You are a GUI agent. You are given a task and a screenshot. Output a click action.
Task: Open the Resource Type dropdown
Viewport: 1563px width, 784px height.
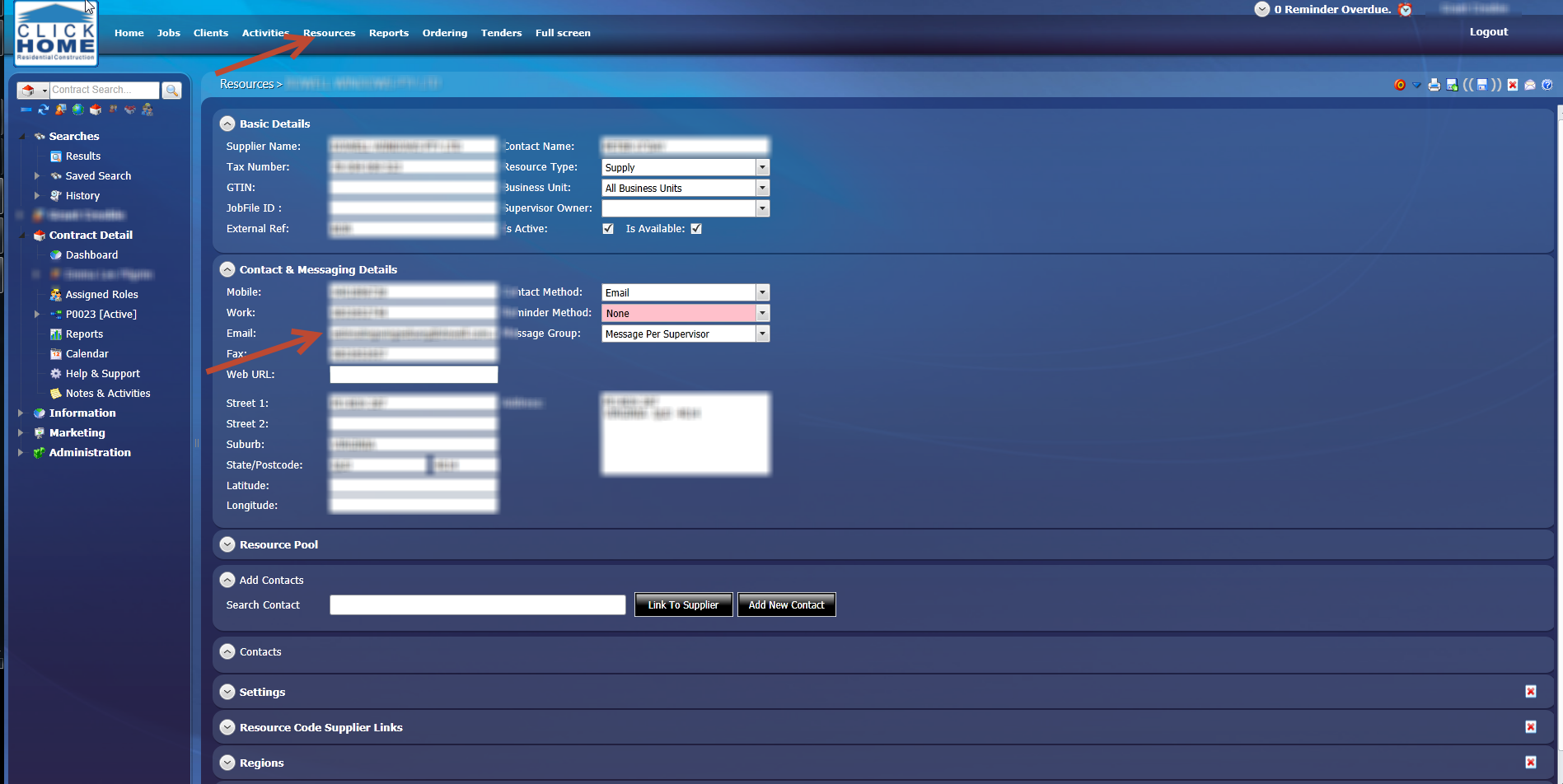tap(762, 167)
